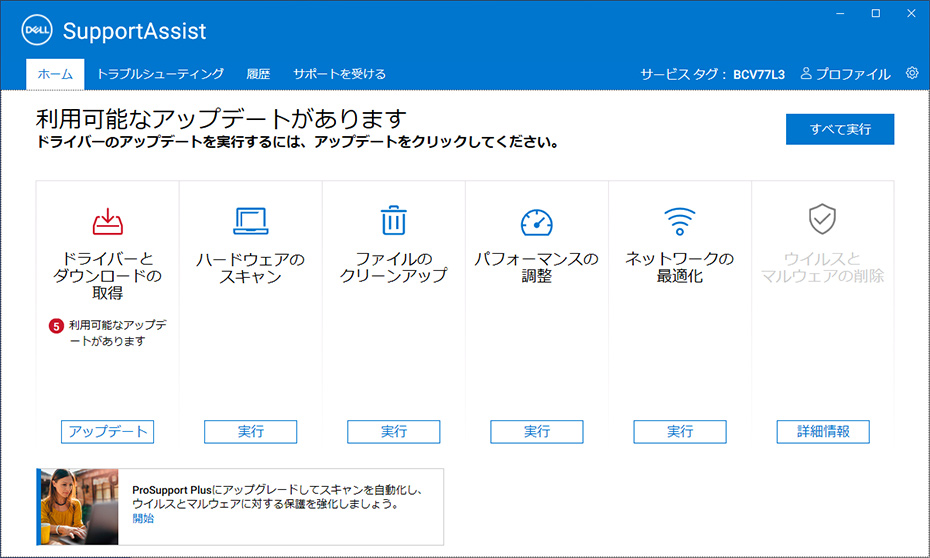Click the virus removal shield icon
Screen dimensions: 930x558
click(822, 218)
